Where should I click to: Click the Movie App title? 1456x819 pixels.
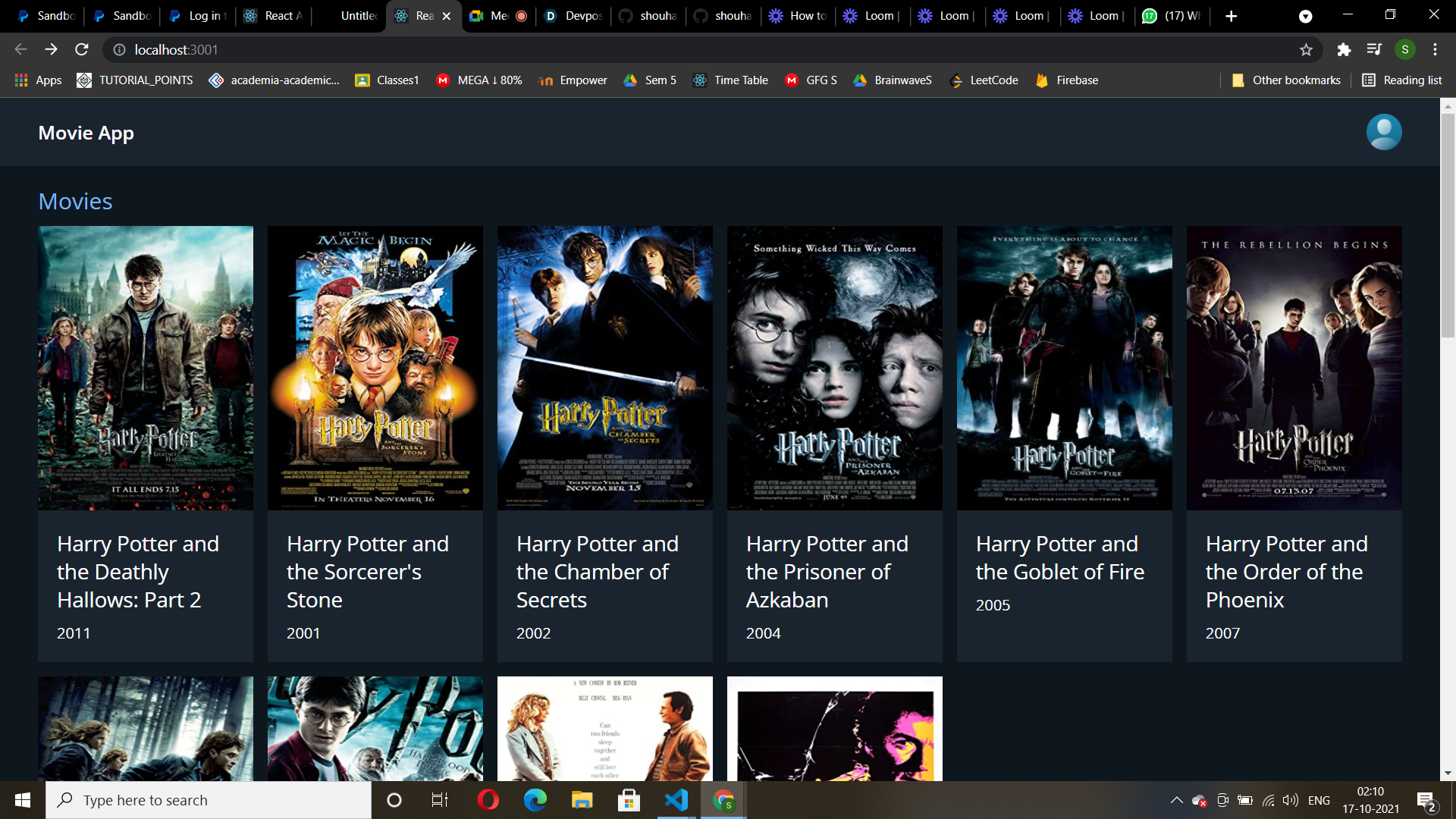point(86,133)
